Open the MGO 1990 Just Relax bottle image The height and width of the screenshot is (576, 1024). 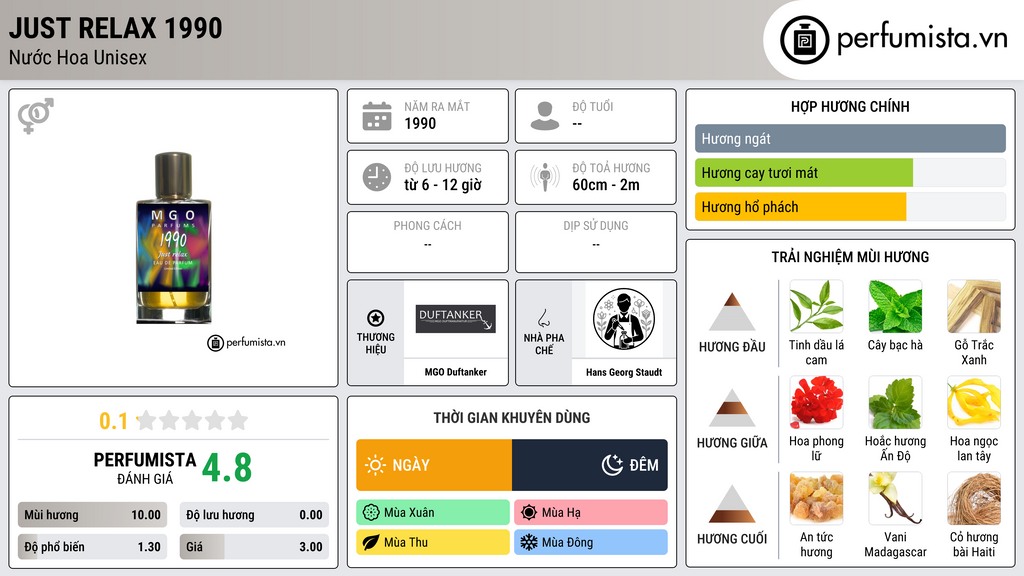click(x=174, y=238)
